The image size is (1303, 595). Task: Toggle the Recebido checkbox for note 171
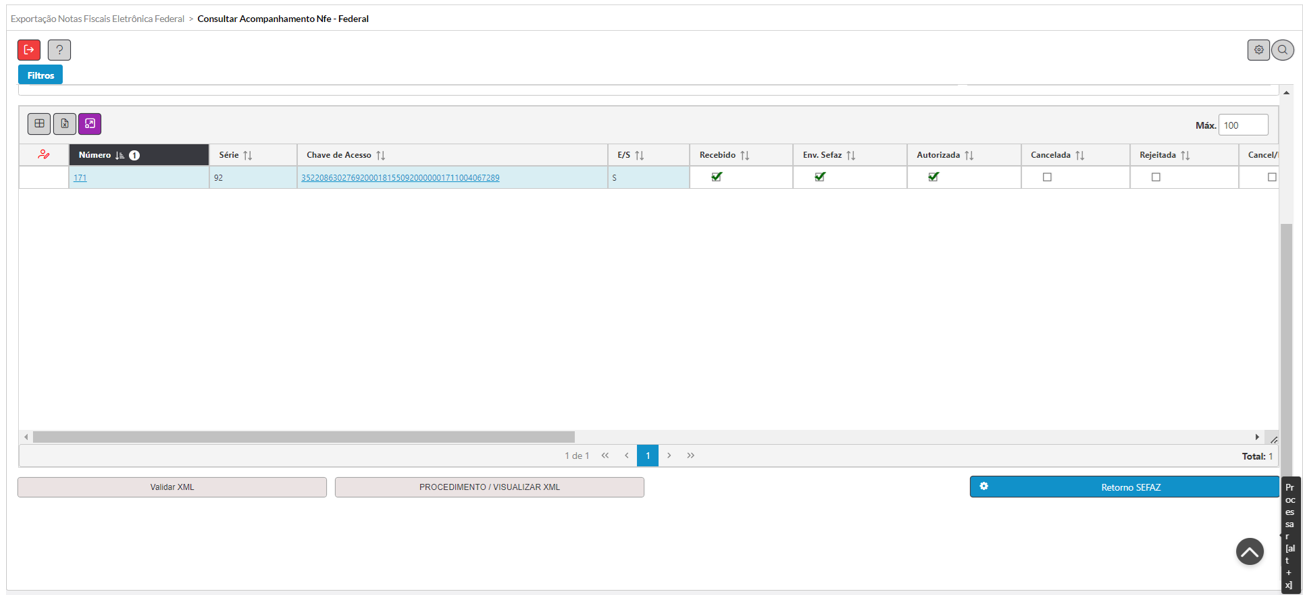(716, 177)
